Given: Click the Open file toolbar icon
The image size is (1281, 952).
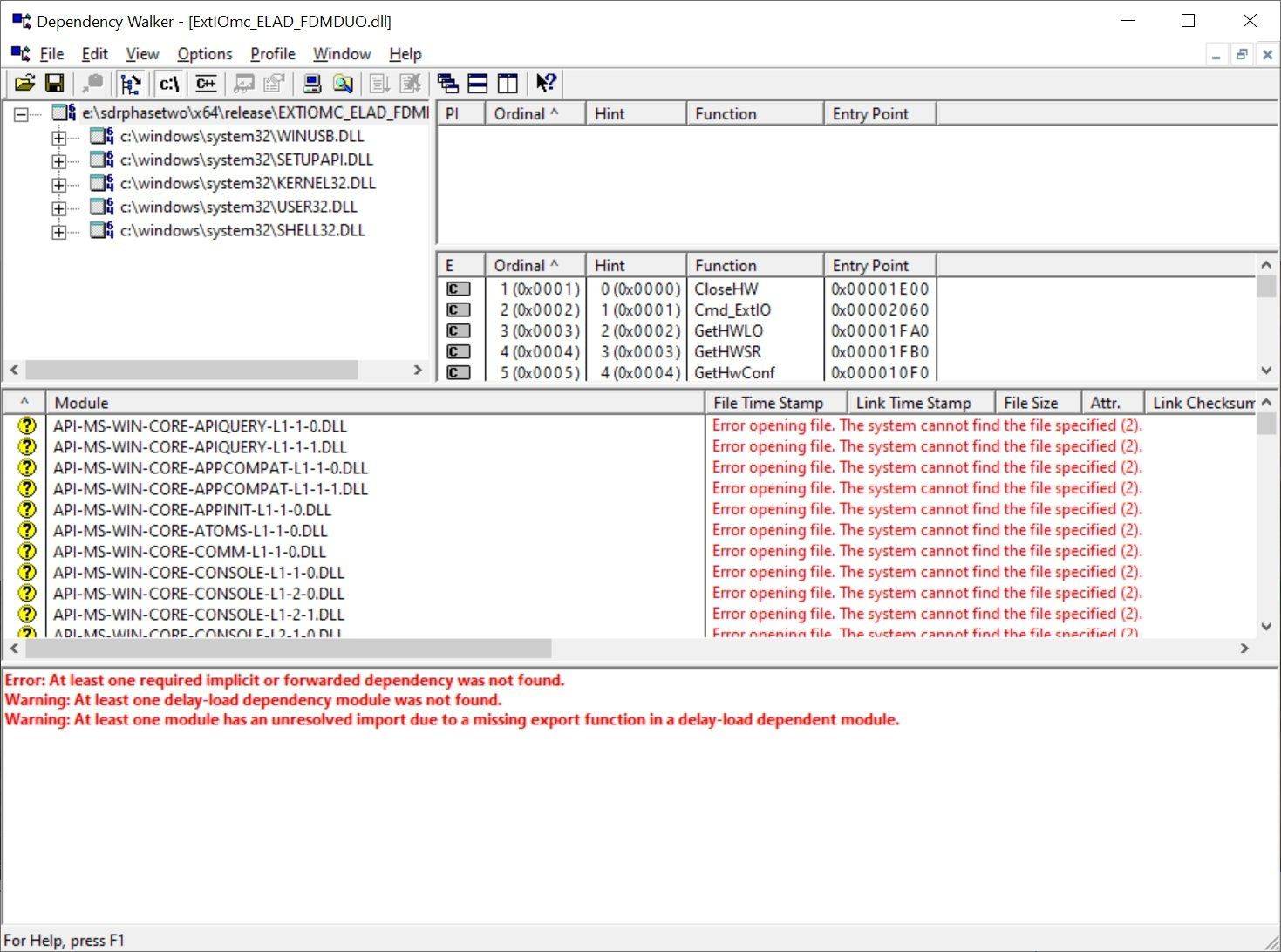Looking at the screenshot, I should point(24,84).
